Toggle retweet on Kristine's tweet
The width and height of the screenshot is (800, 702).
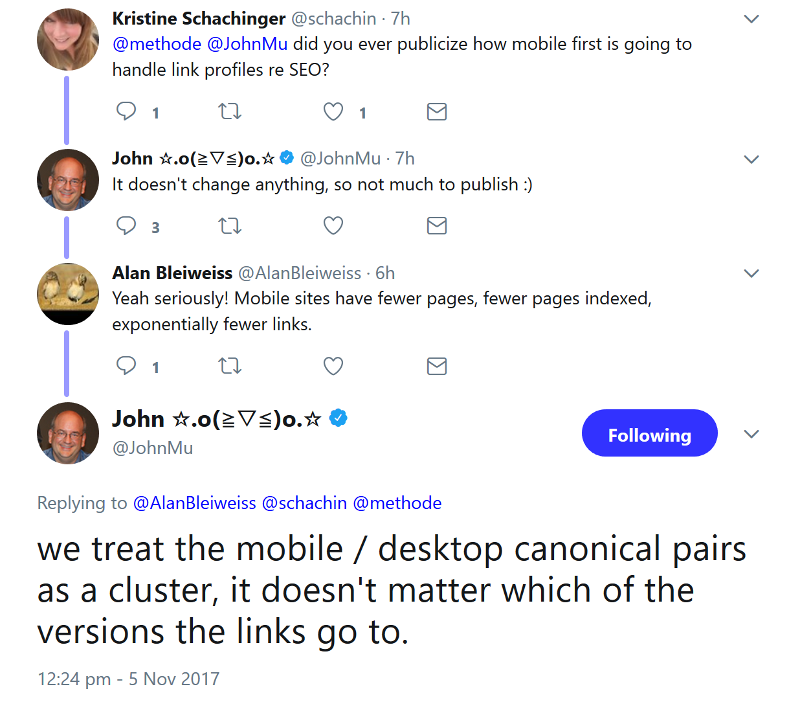click(229, 112)
